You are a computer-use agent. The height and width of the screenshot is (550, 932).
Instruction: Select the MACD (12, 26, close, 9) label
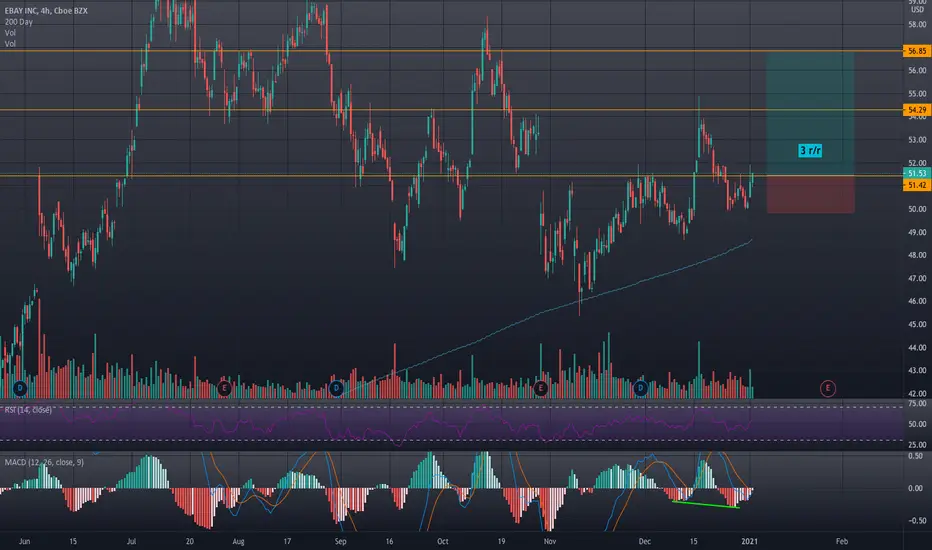44,462
